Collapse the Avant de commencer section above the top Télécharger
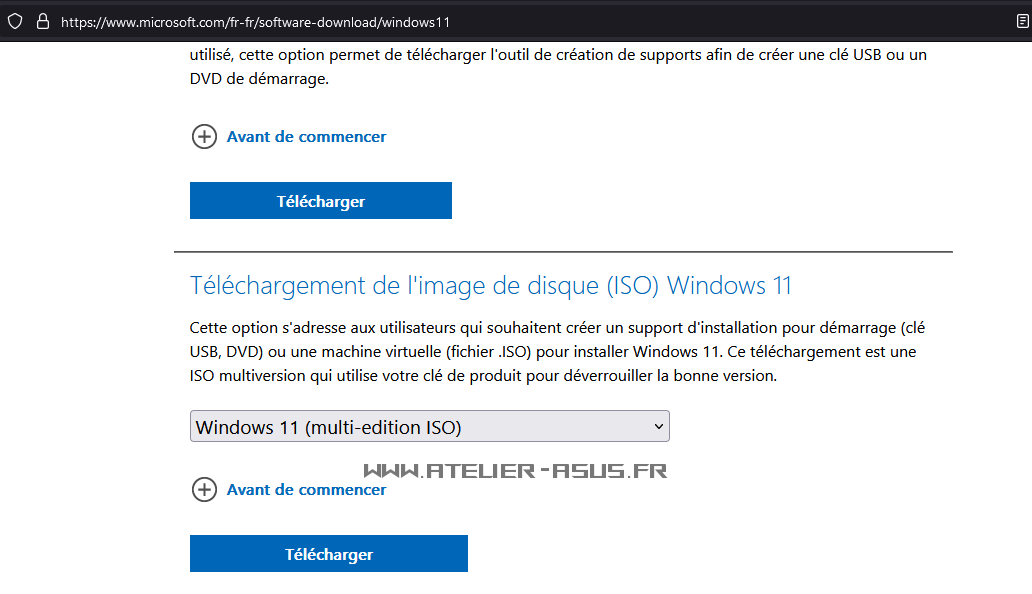Viewport: 1032px width, 594px height. coord(204,136)
